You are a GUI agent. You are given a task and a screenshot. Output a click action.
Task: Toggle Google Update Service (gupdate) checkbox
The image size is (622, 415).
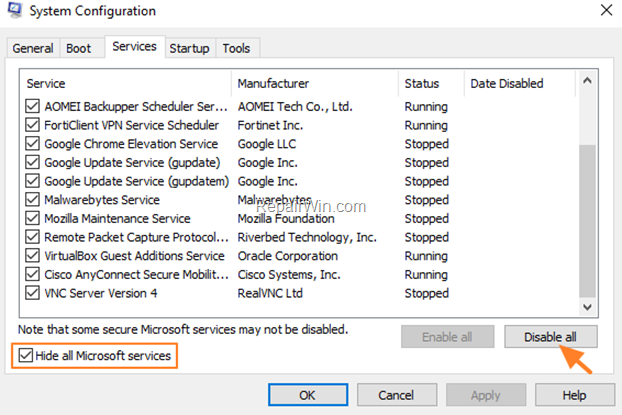[32, 162]
